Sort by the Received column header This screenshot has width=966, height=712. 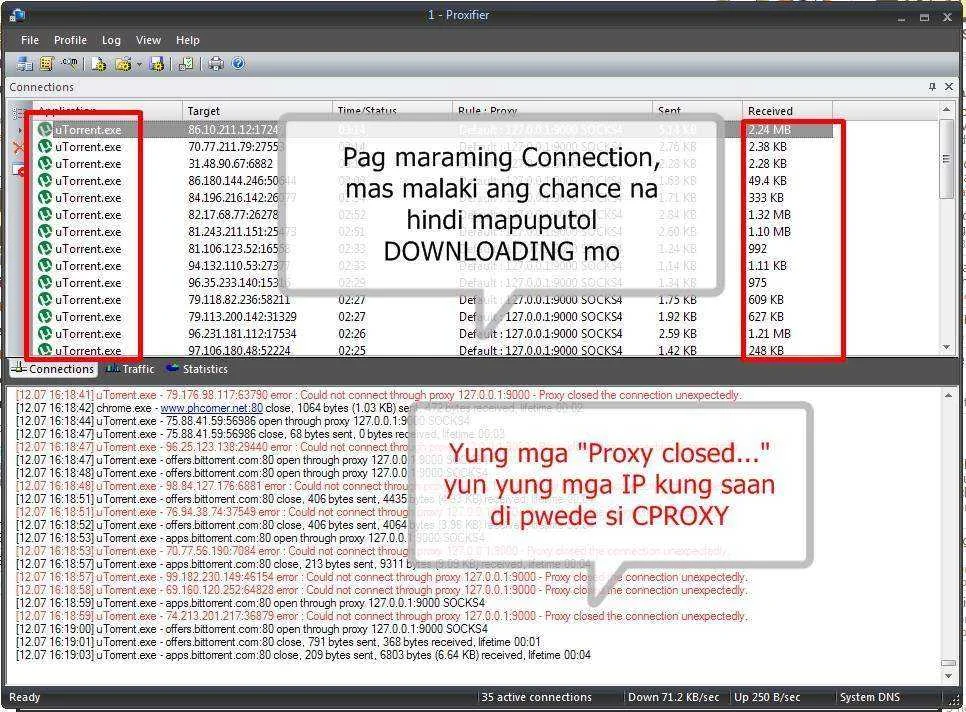point(787,111)
